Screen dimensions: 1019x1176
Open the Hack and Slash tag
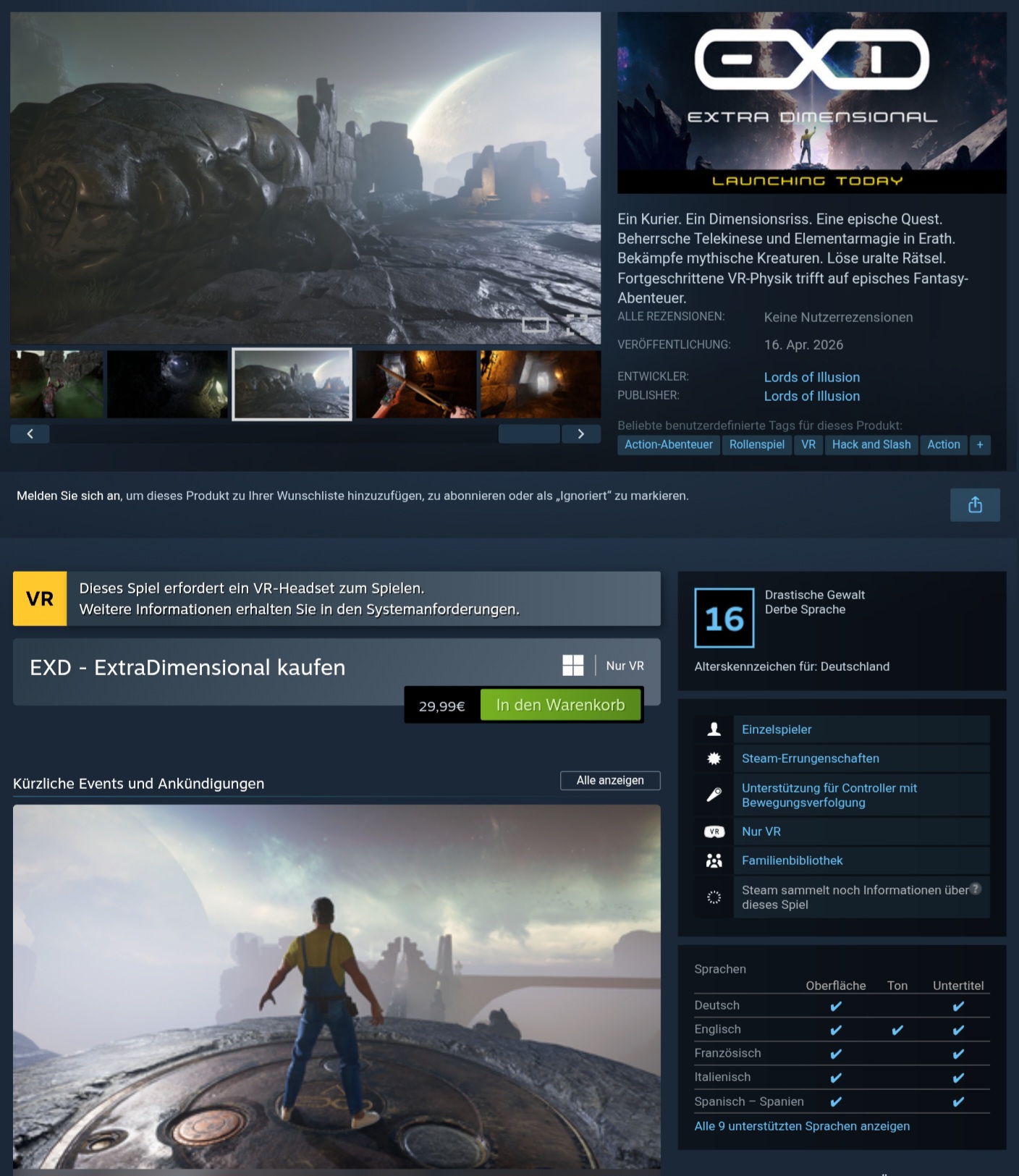pyautogui.click(x=871, y=445)
